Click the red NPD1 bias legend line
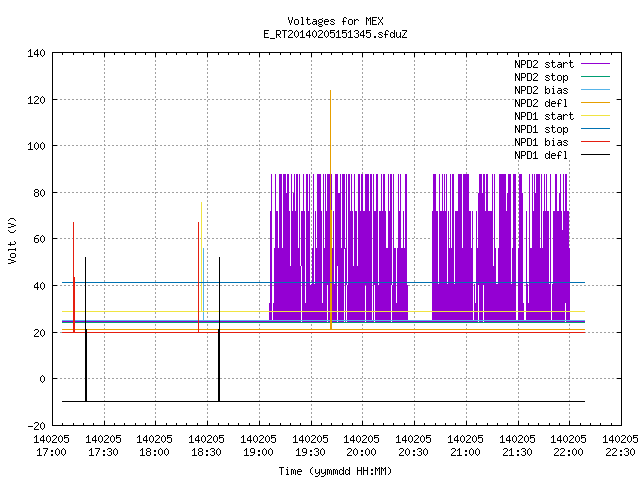The width and height of the screenshot is (640, 480). (596, 142)
